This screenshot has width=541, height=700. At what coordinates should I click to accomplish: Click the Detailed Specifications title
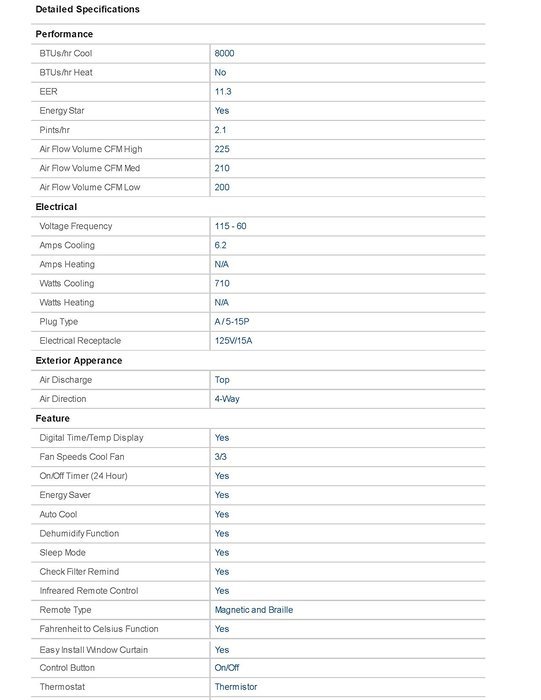click(x=87, y=9)
